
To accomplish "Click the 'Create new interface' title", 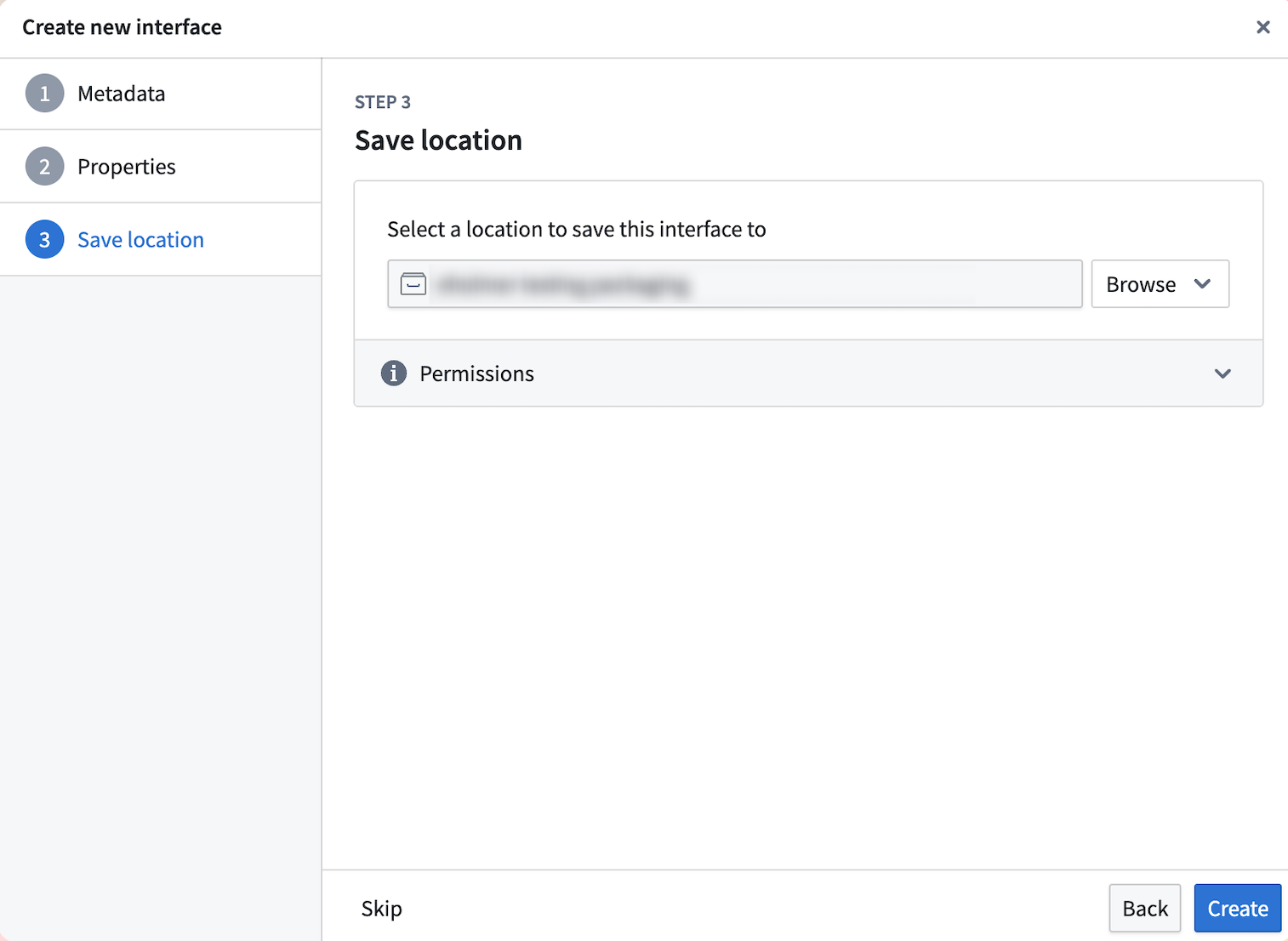I will [x=123, y=27].
